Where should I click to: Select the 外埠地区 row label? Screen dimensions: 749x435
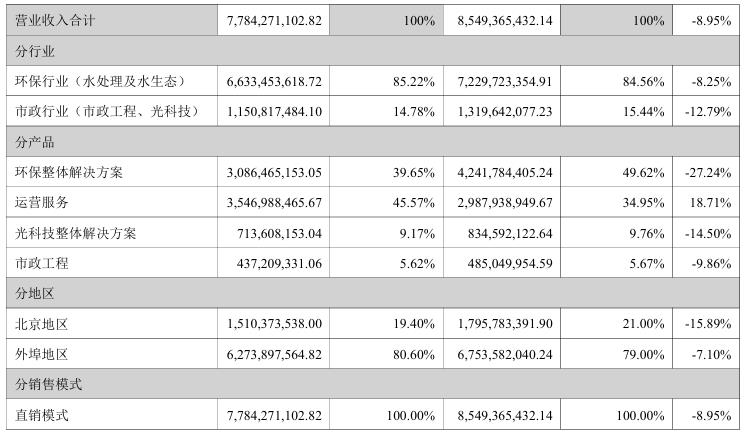point(42,354)
